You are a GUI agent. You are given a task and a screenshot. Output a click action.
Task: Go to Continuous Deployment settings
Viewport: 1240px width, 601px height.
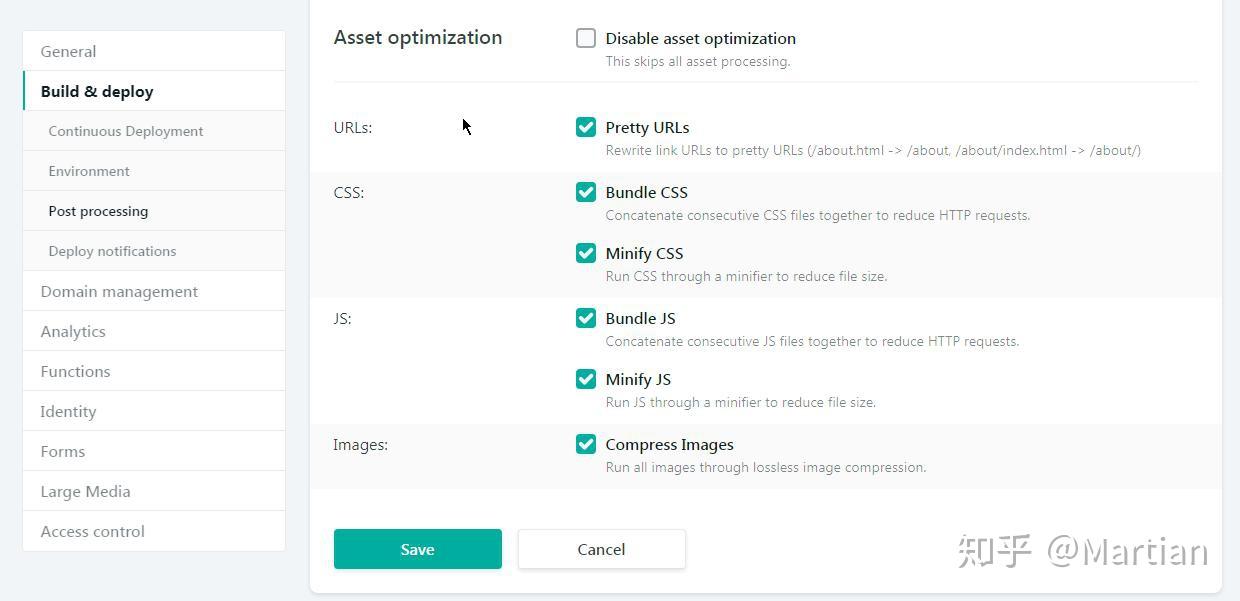126,131
